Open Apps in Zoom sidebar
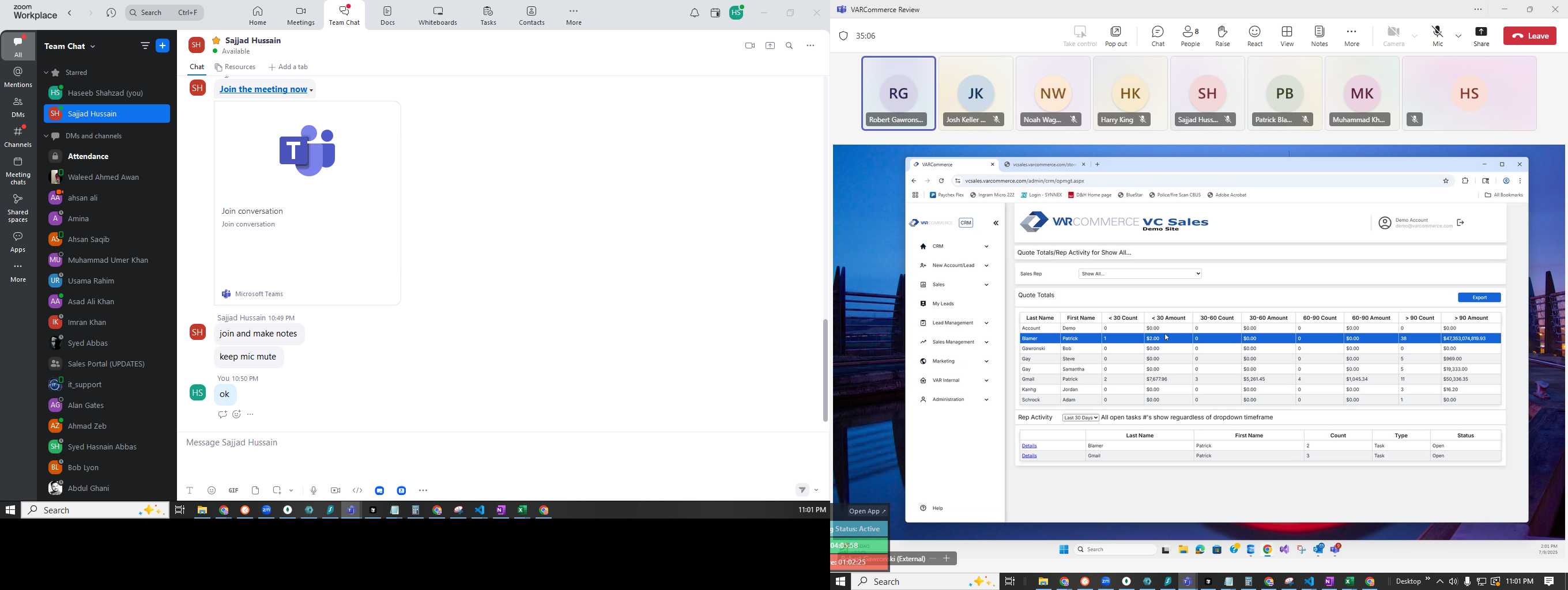 18,242
